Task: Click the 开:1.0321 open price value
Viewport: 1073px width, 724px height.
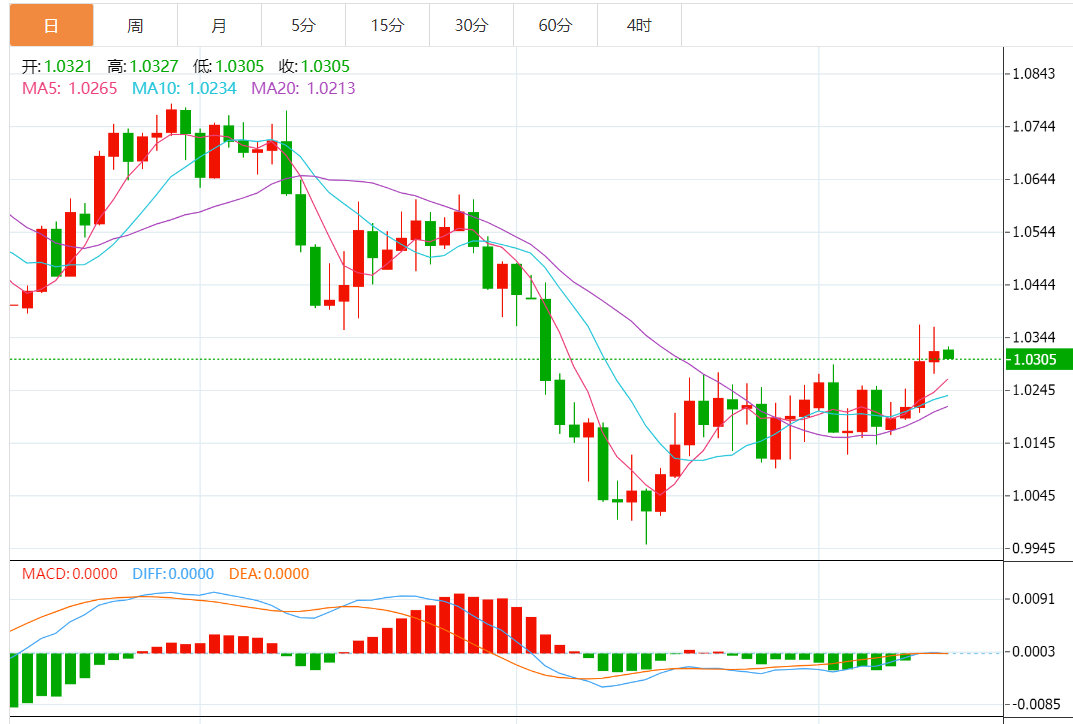Action: [57, 66]
